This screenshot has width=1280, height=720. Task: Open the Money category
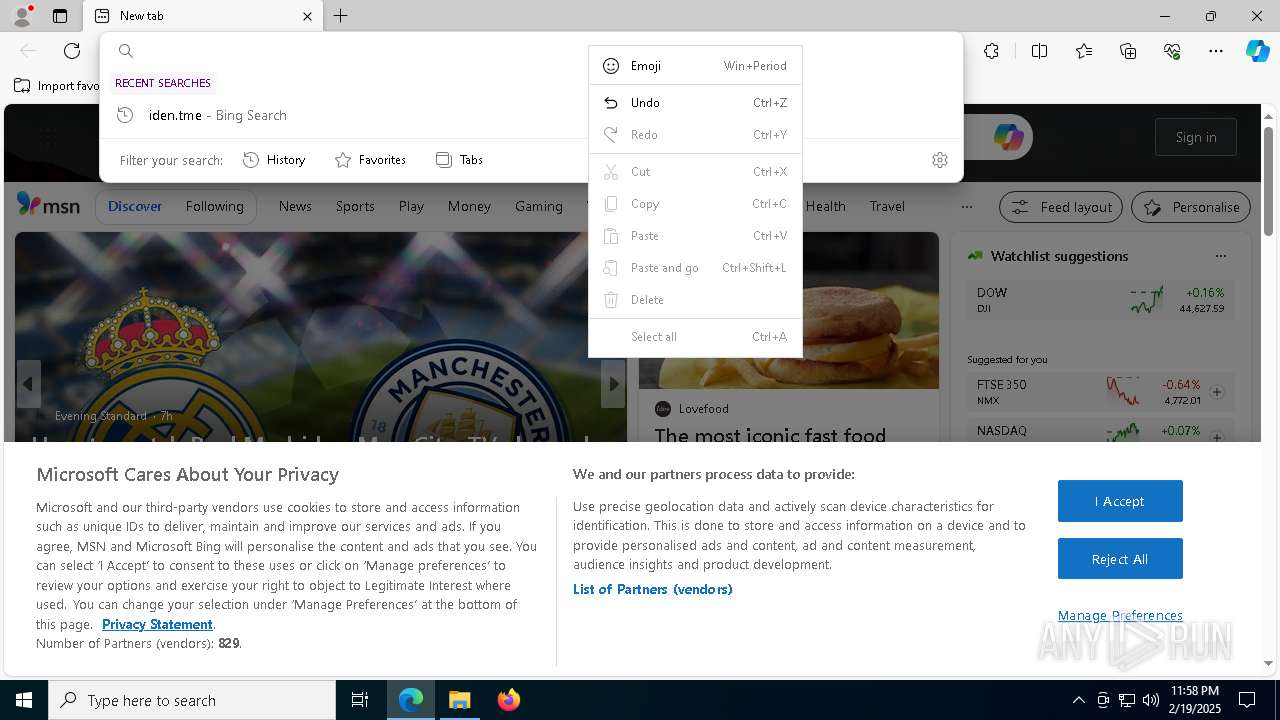tap(469, 206)
